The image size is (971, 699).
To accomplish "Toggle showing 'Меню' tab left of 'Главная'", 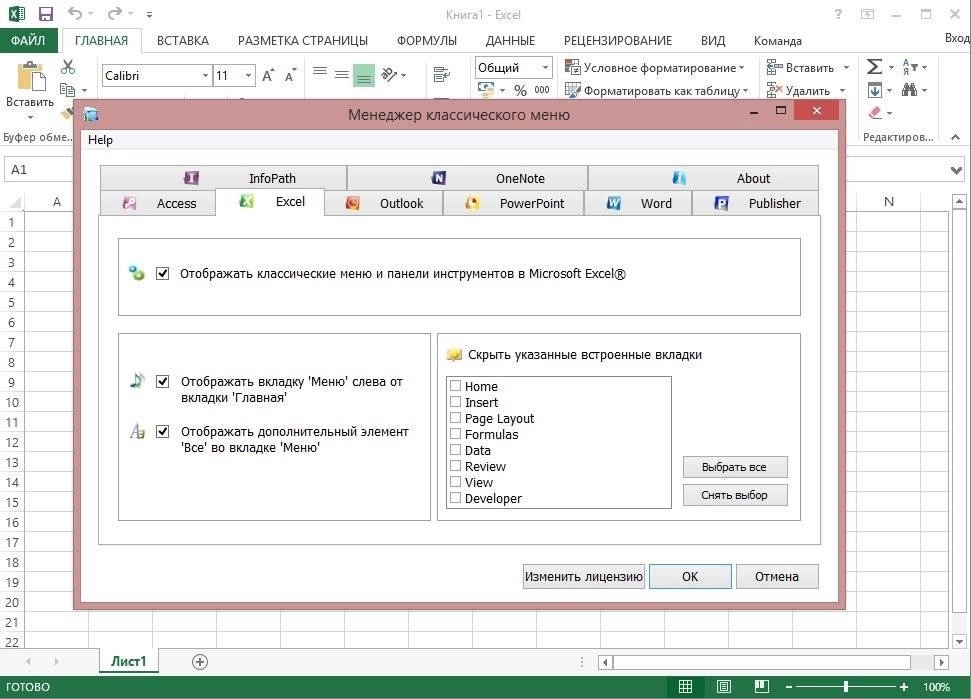I will click(162, 381).
